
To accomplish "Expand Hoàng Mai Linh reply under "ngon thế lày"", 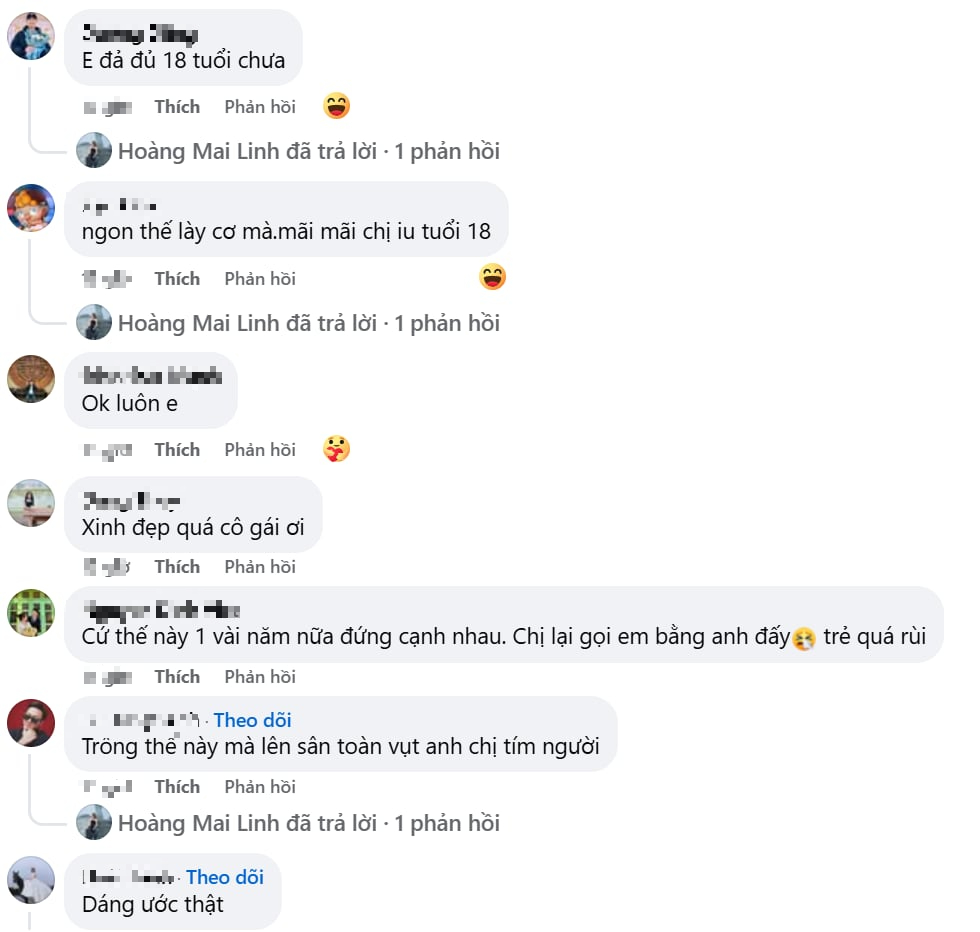I will coord(308,323).
